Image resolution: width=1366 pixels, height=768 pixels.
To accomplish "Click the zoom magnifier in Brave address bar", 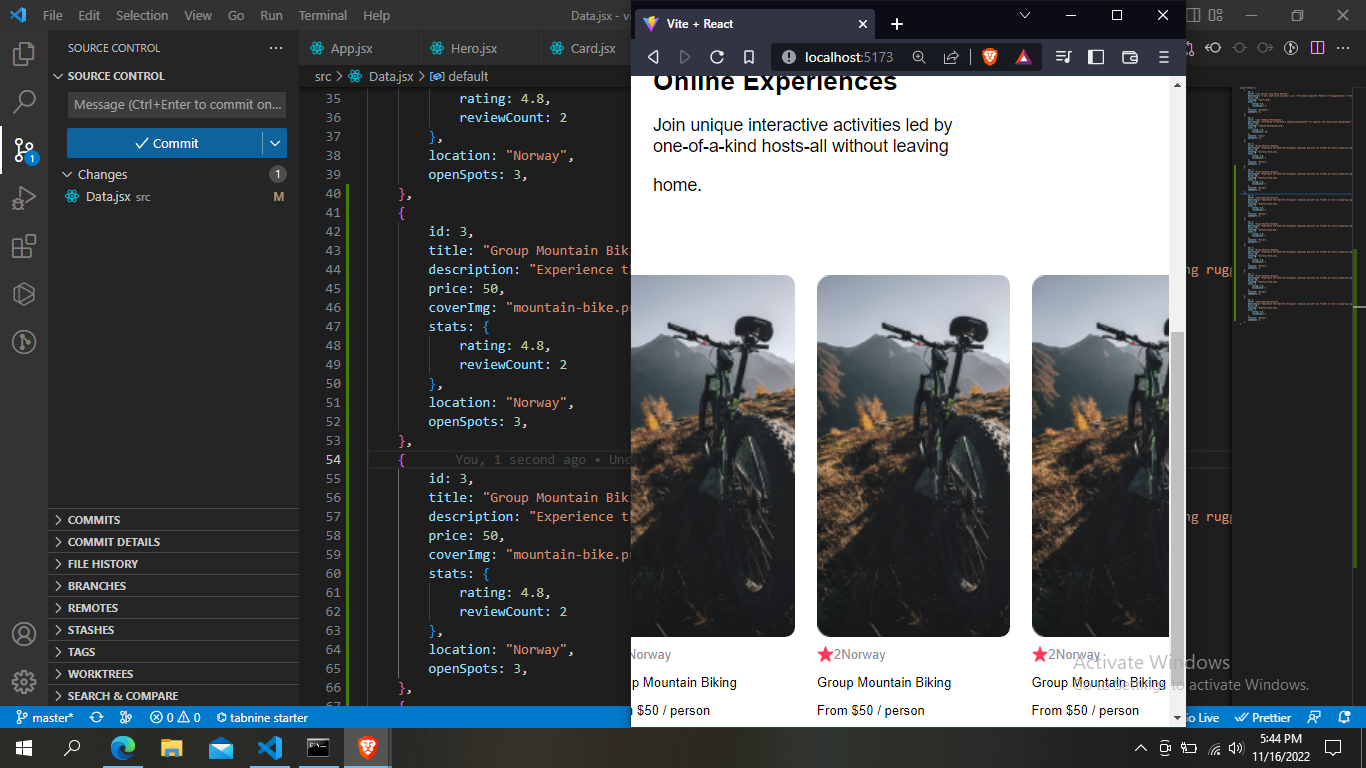I will coord(919,57).
